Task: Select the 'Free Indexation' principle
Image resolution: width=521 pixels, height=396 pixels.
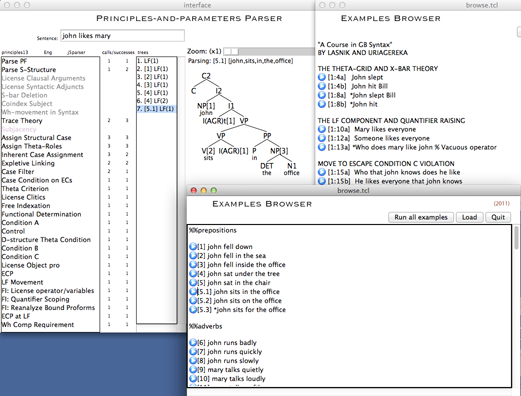Action: tap(26, 206)
